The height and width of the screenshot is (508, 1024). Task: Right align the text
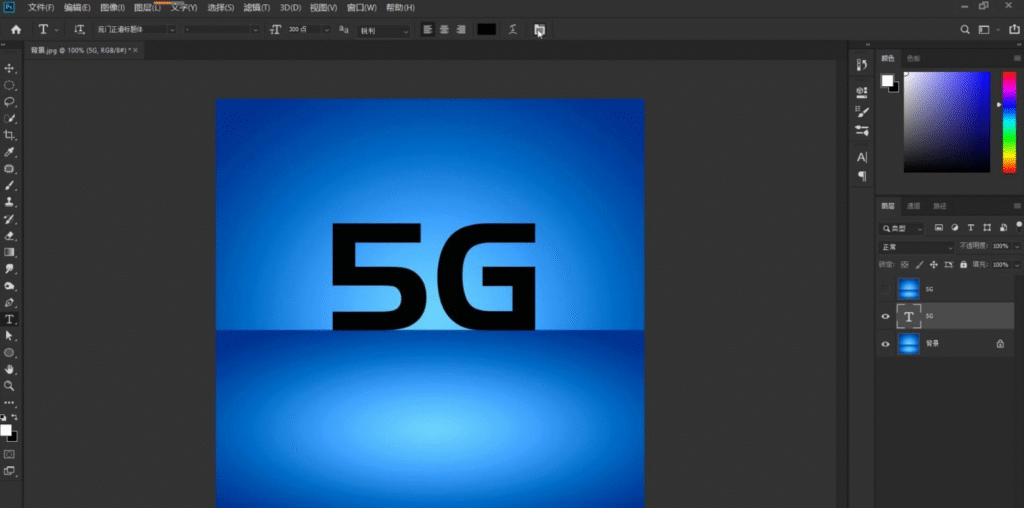(x=461, y=29)
